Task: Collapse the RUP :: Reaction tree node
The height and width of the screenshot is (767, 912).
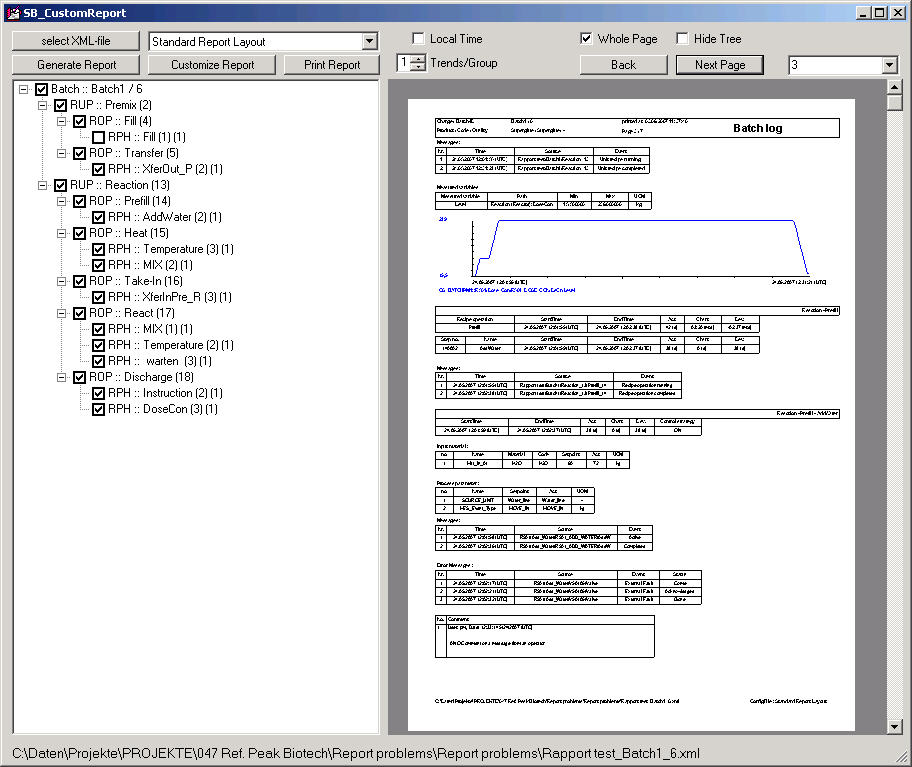Action: (43, 185)
